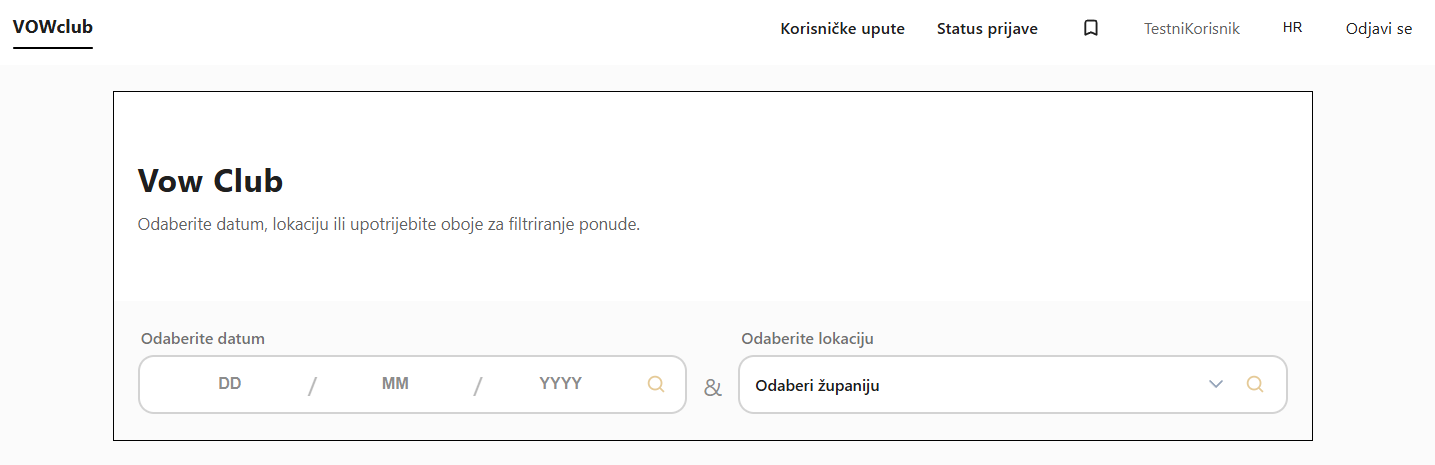
Task: Click the filtering instructions description text
Action: [x=388, y=224]
